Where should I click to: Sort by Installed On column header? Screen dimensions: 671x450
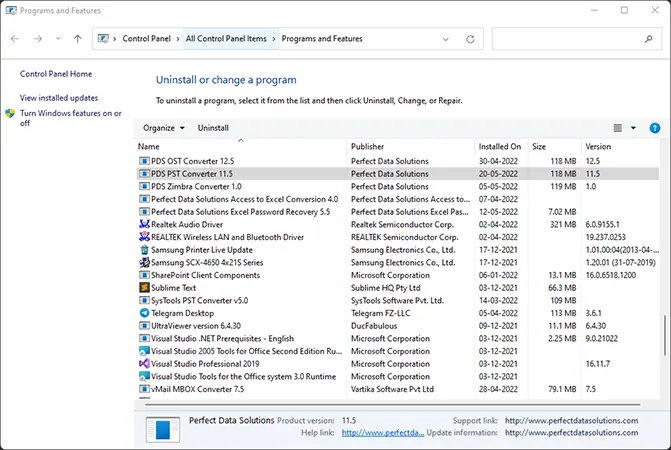(500, 147)
